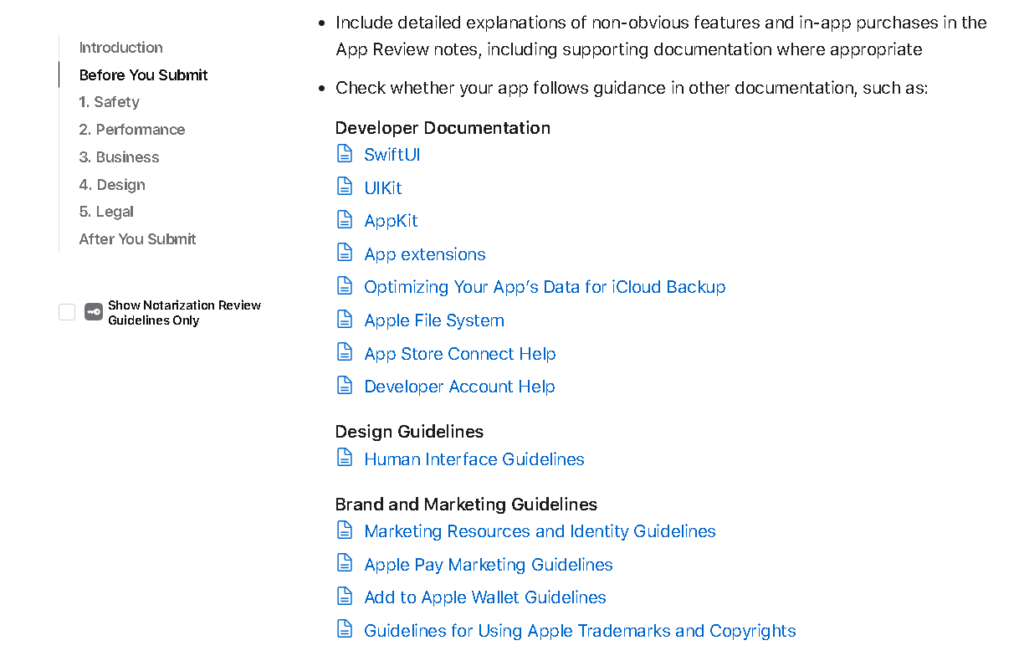Jump to 5. Legal section
Viewport: 1024px width, 661px height.
[x=106, y=212]
